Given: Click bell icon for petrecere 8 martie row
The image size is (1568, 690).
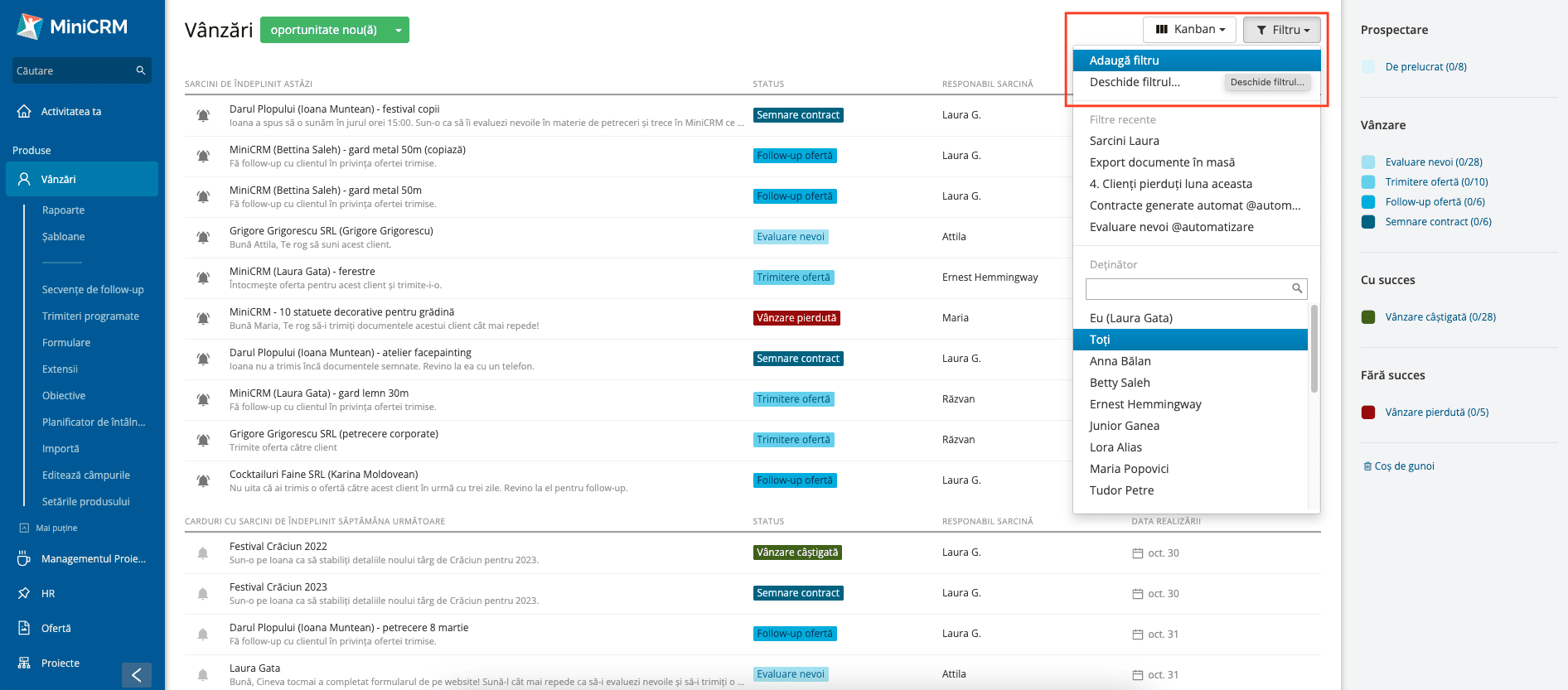Looking at the screenshot, I should point(203,634).
